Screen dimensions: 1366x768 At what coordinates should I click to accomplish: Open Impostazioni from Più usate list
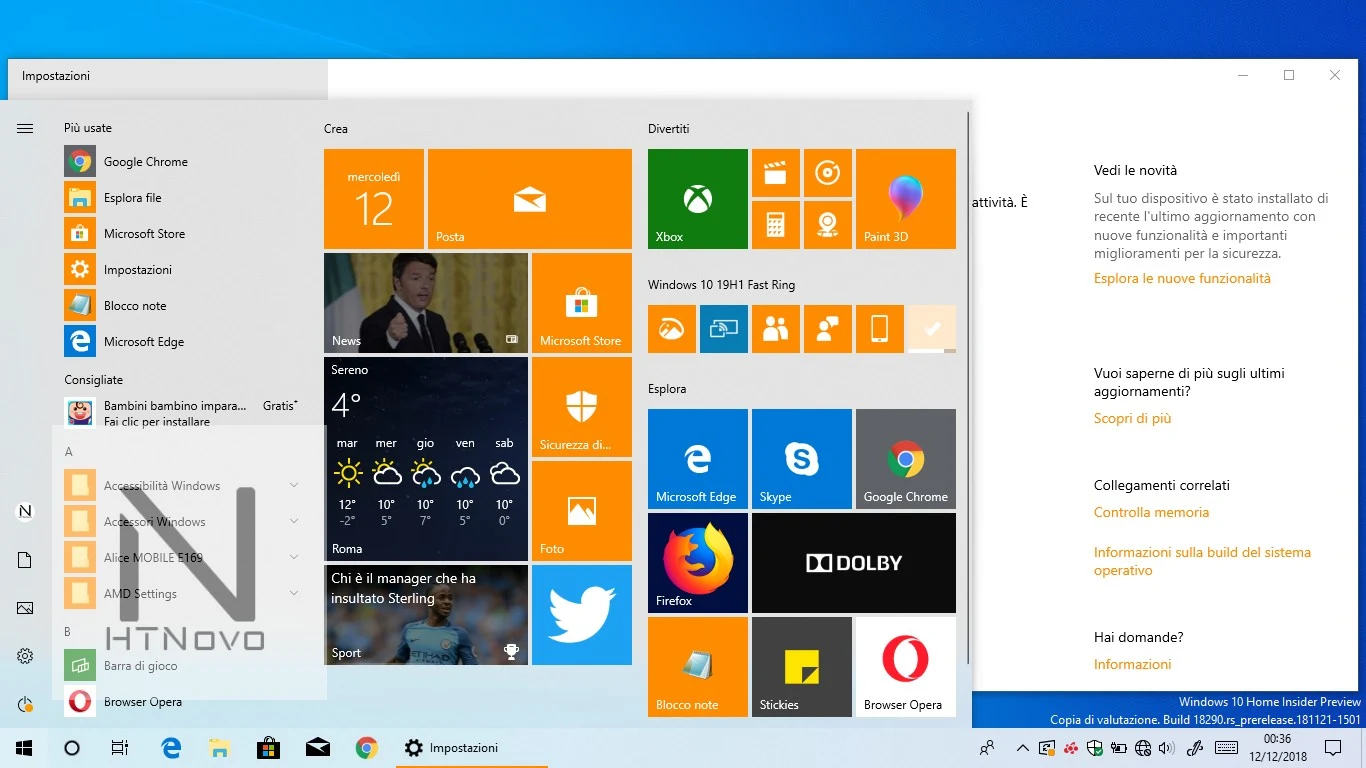click(182, 270)
